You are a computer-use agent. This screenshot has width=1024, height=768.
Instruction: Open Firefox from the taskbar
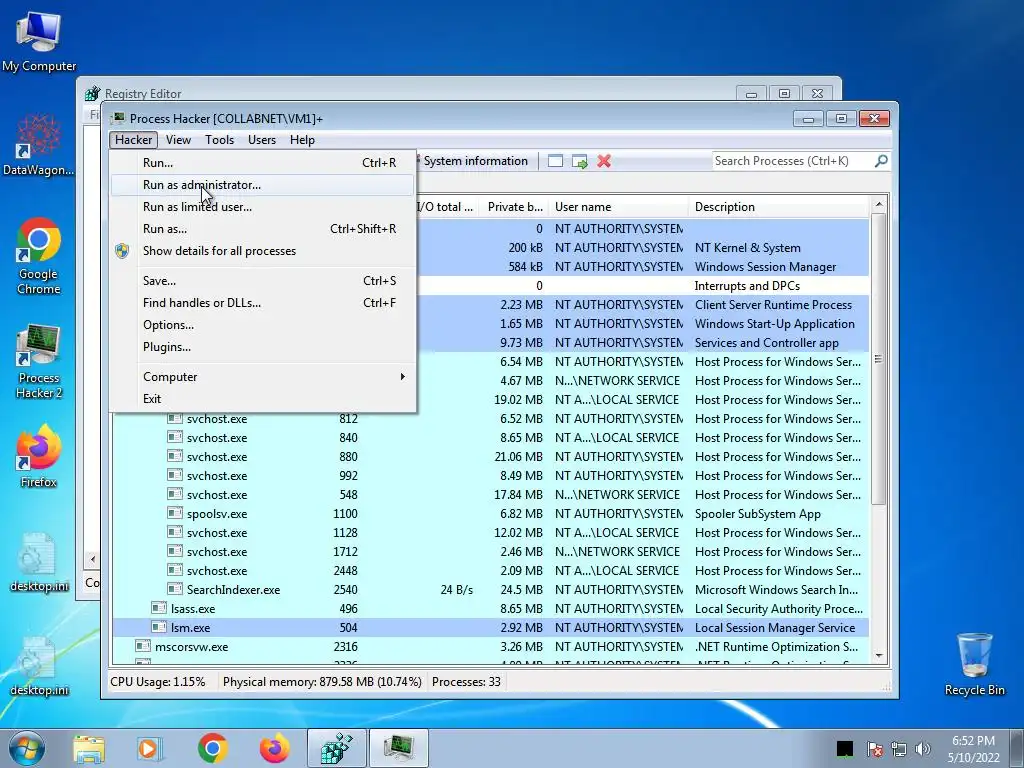pyautogui.click(x=274, y=748)
